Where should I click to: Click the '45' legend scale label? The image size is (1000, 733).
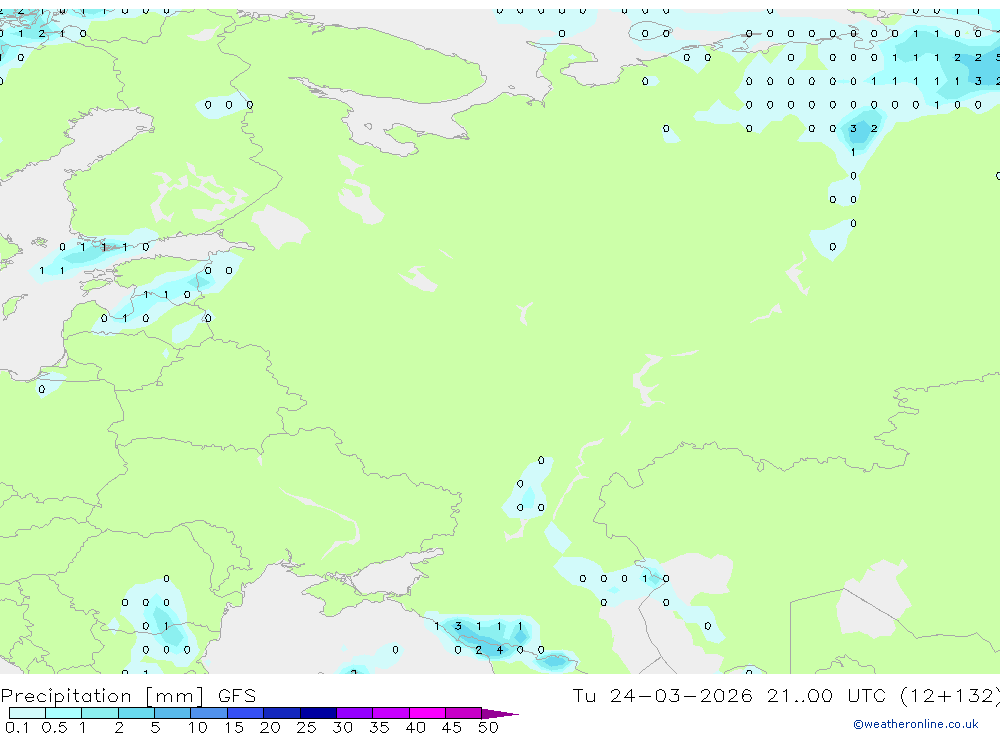click(x=452, y=727)
